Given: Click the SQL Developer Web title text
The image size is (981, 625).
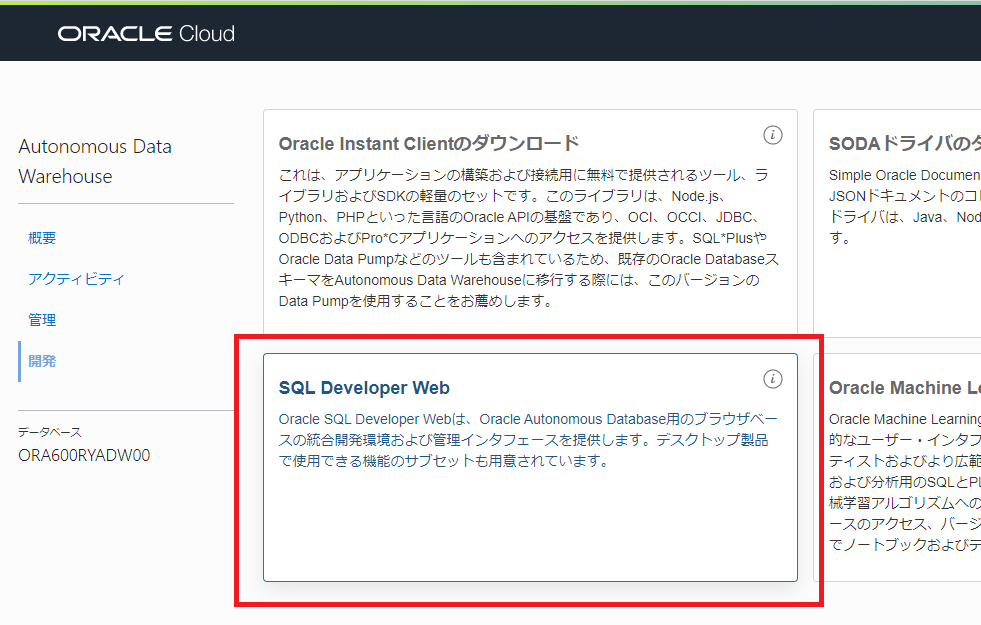Looking at the screenshot, I should (364, 388).
